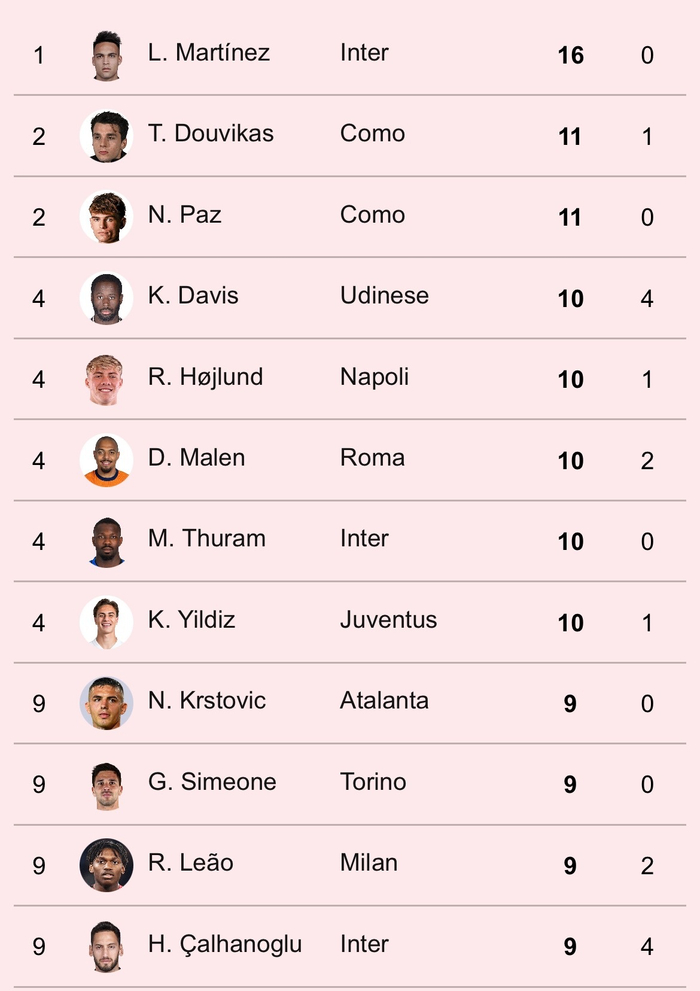The height and width of the screenshot is (991, 700).
Task: Select the Roma club link
Action: click(x=372, y=458)
